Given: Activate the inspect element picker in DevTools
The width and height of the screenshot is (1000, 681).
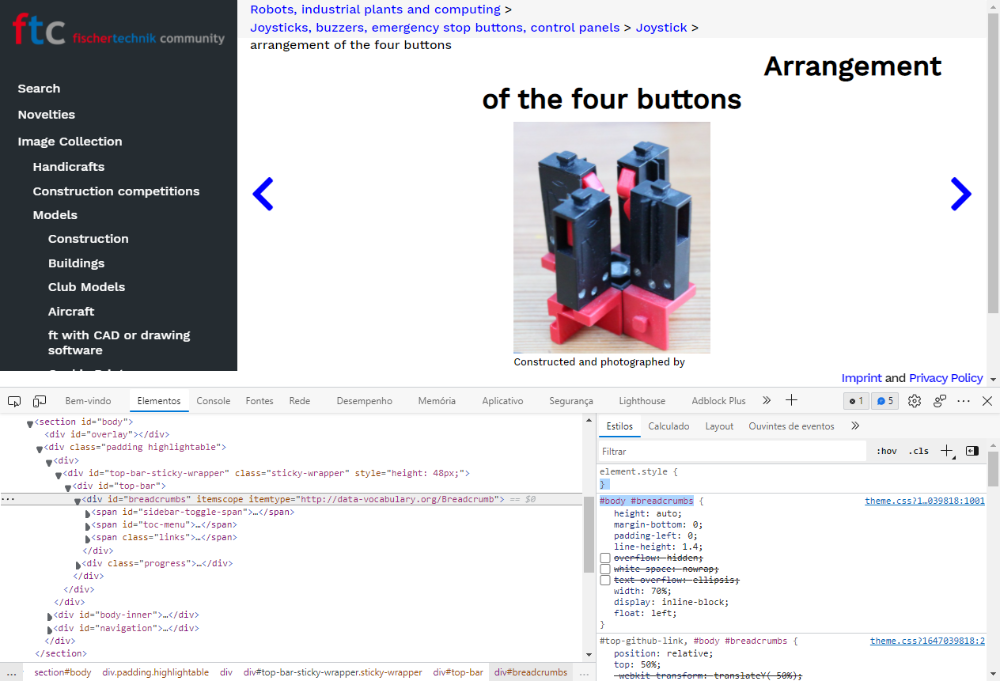Looking at the screenshot, I should point(14,401).
